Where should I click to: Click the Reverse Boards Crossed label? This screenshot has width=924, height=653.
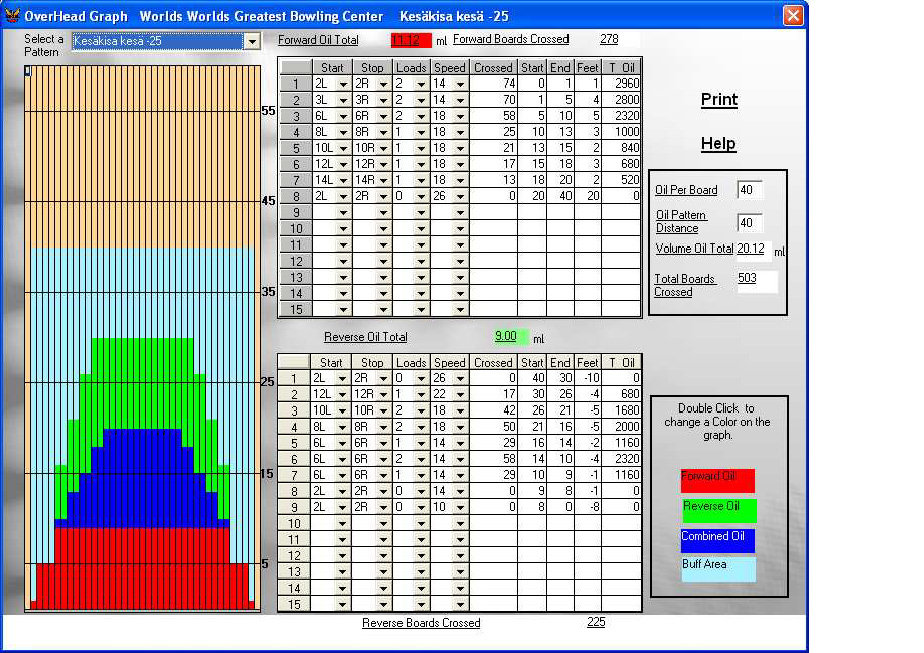[421, 623]
